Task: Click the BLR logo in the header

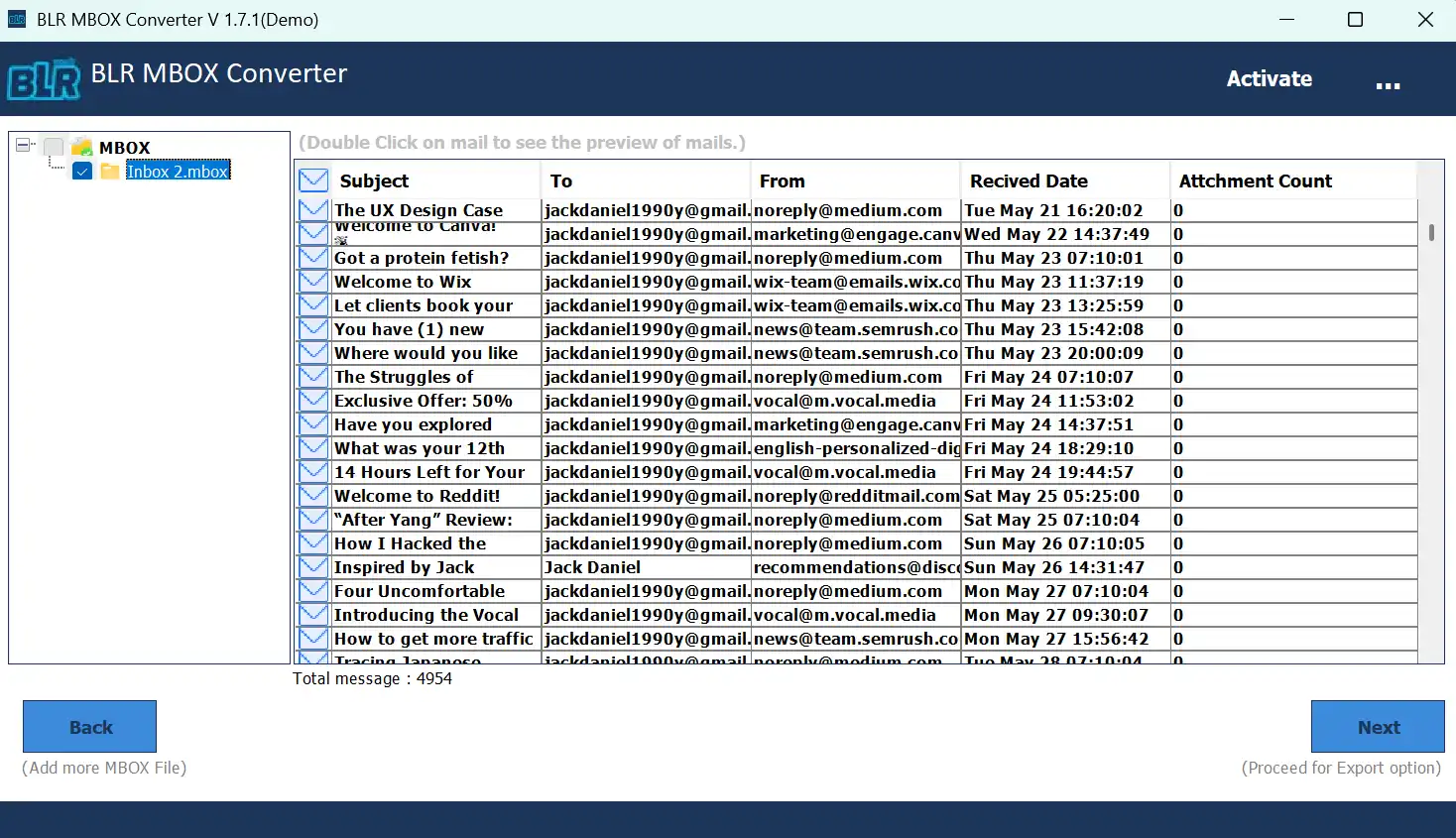Action: 43,79
